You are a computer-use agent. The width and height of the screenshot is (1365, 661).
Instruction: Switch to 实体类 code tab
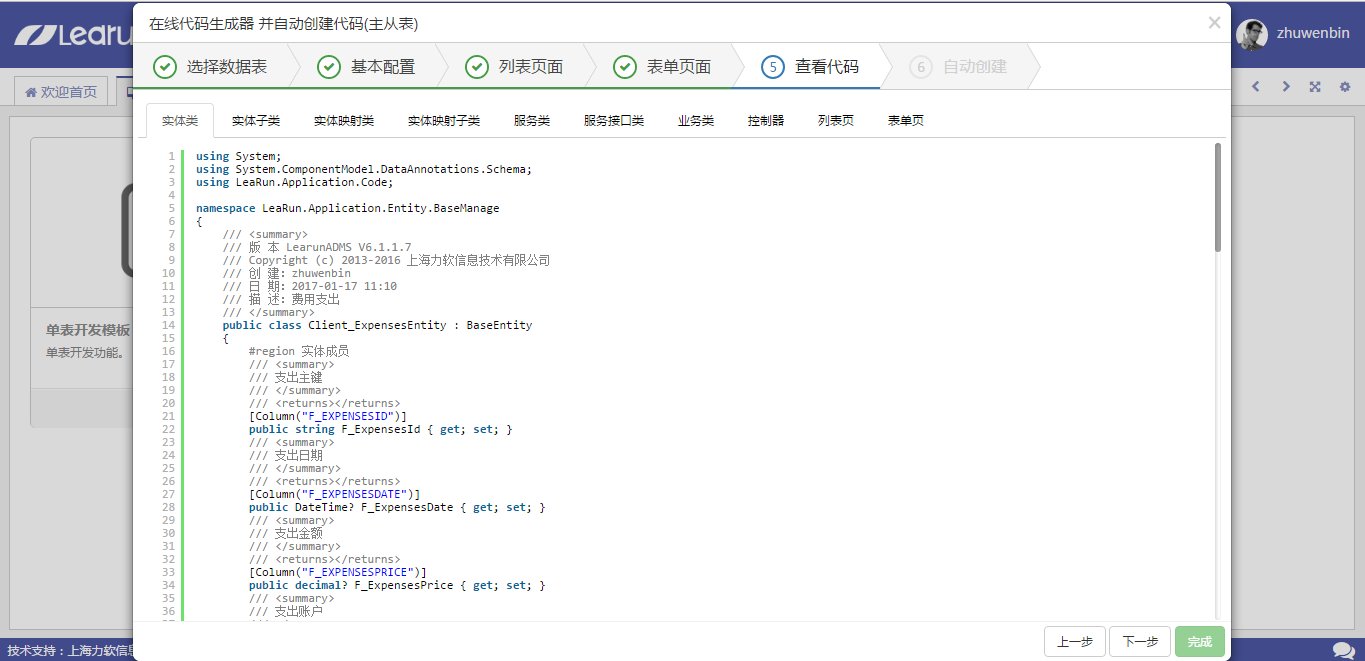pyautogui.click(x=180, y=121)
